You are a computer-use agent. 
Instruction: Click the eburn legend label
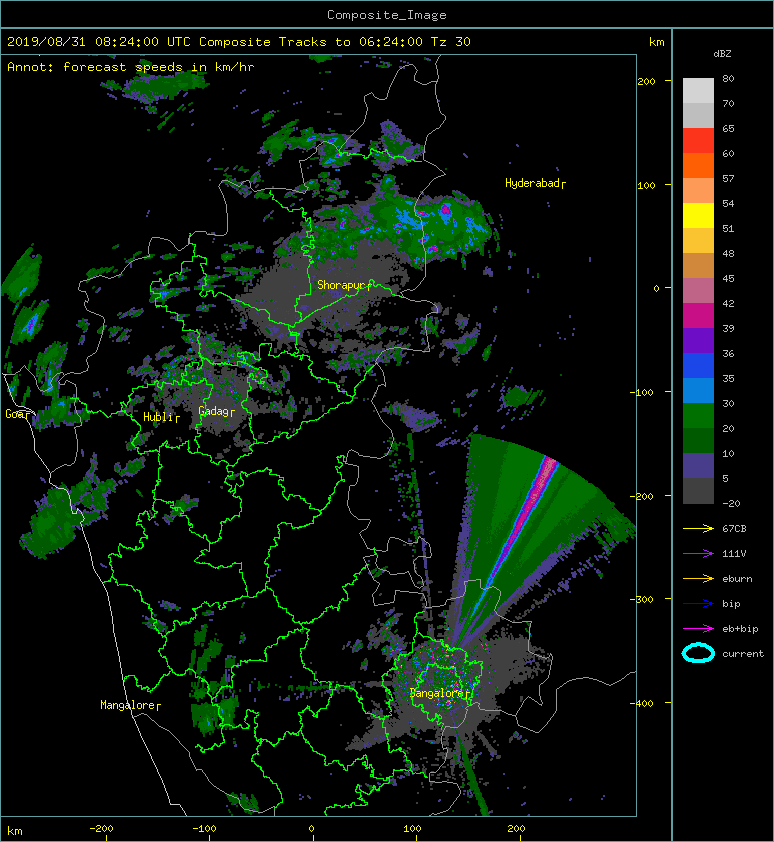(737, 578)
